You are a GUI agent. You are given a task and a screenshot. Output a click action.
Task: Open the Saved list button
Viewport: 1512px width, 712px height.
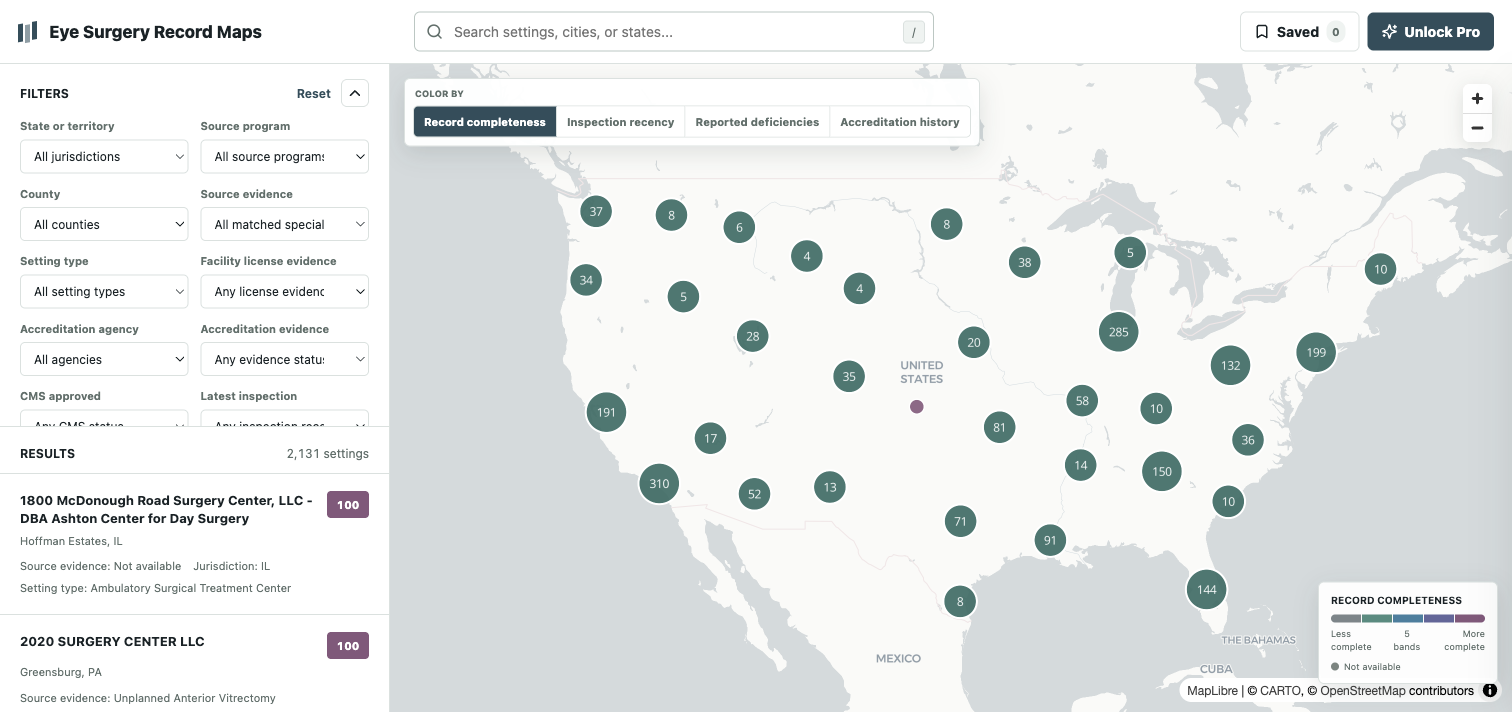[x=1299, y=32]
